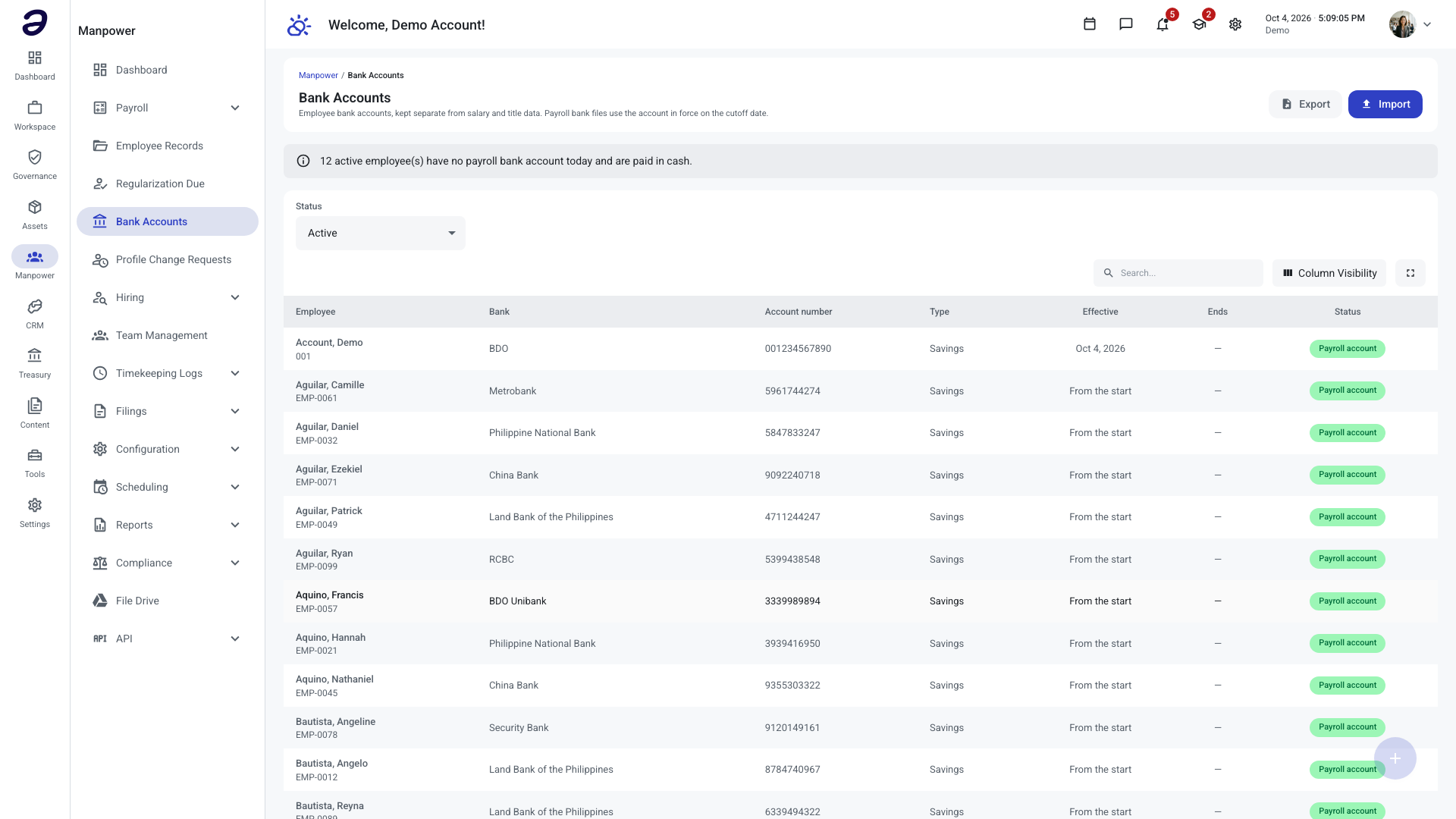Open Profile Change Requests menu item
Viewport: 1456px width, 819px height.
(168, 259)
